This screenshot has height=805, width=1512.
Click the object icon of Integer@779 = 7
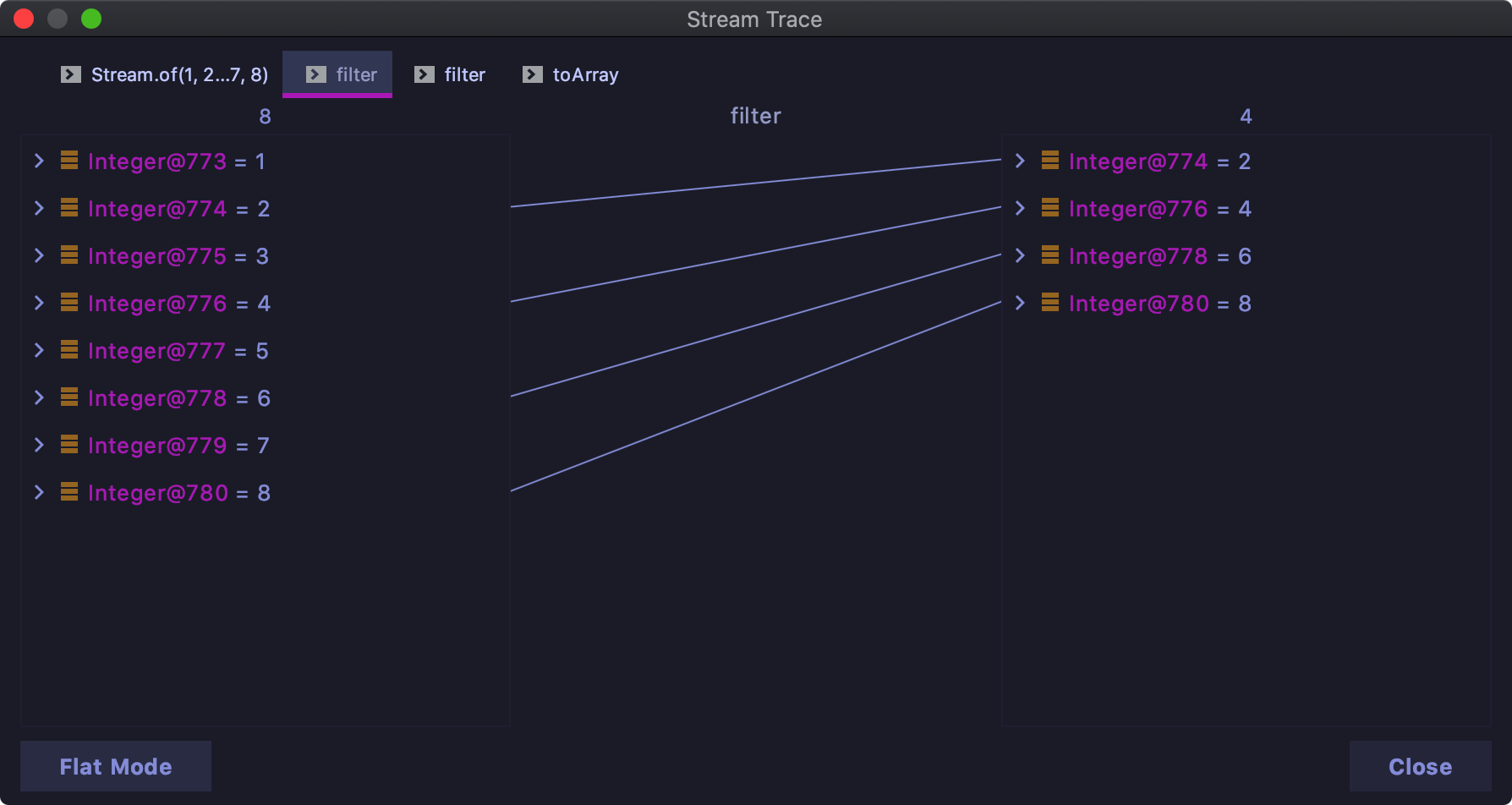tap(69, 445)
